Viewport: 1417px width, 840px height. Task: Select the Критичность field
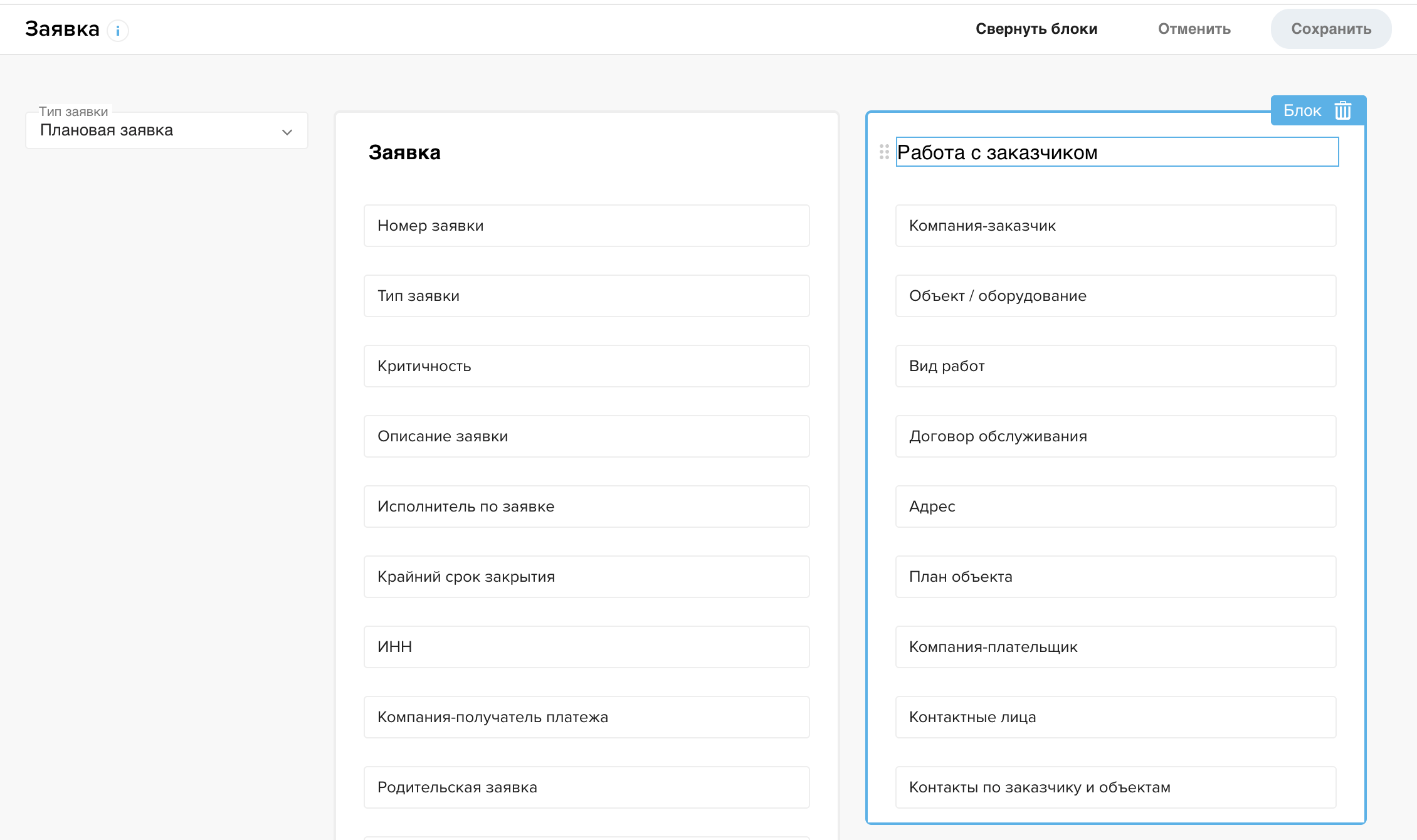click(x=586, y=366)
